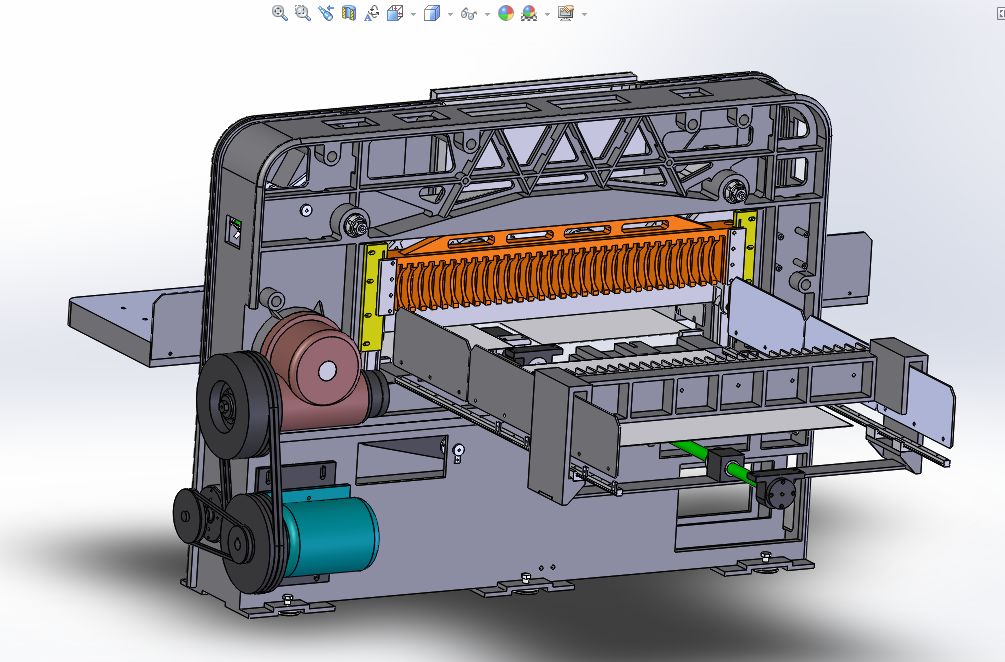Click the View Orientation cube icon
1005x662 pixels.
click(395, 13)
